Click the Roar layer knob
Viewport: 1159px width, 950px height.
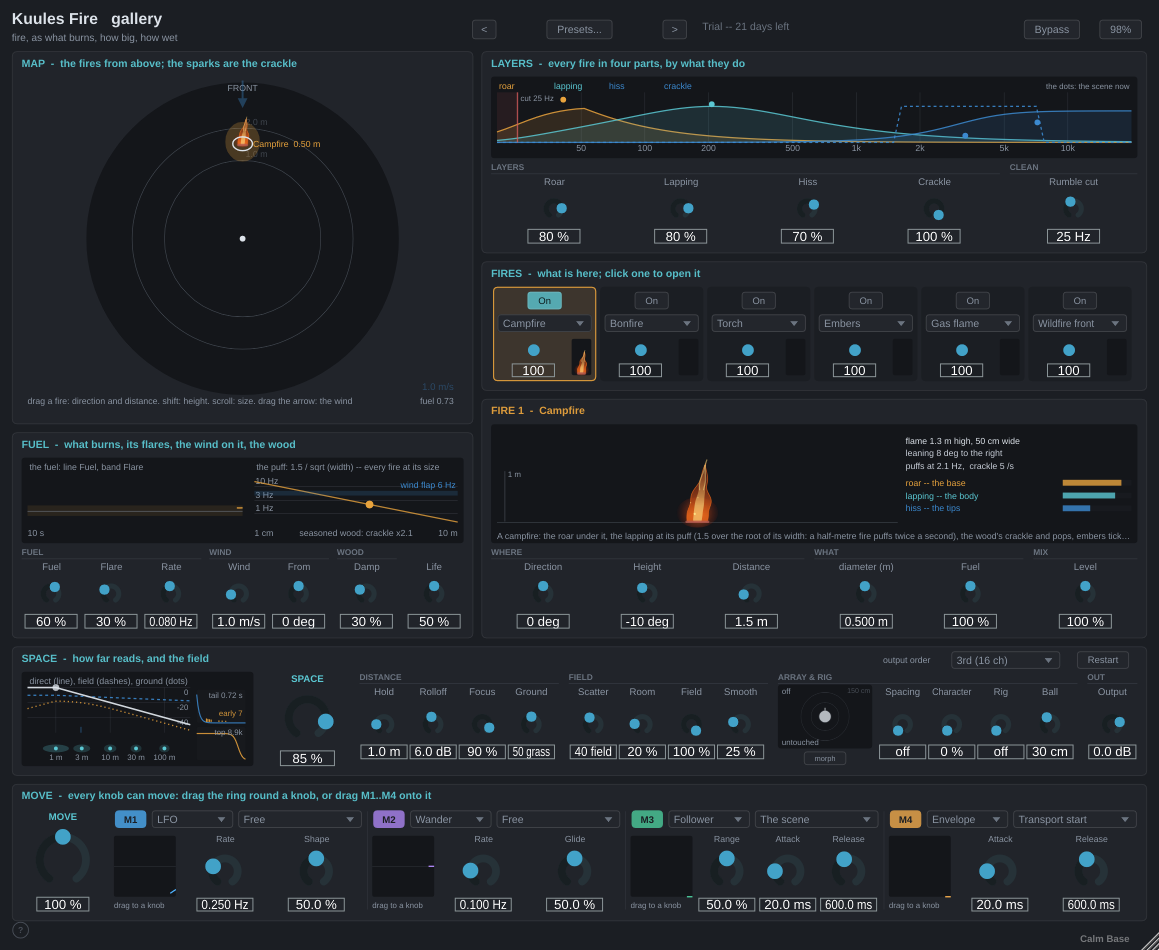[x=554, y=209]
